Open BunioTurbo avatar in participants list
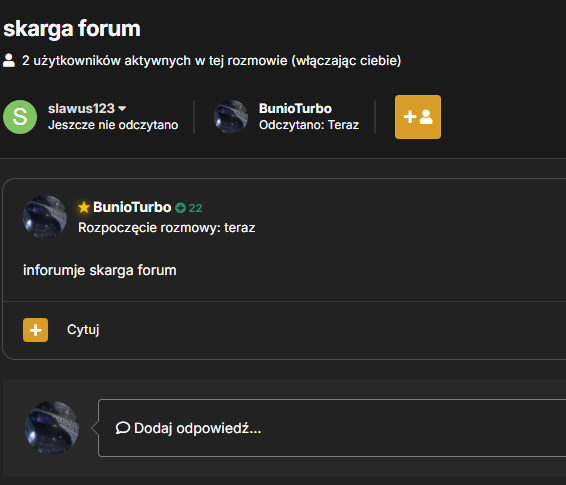 [231, 117]
